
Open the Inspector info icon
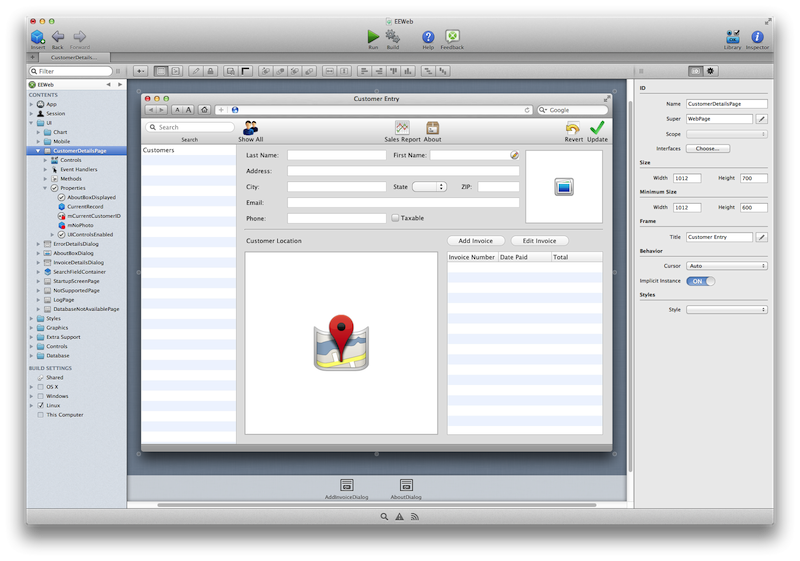tap(757, 37)
